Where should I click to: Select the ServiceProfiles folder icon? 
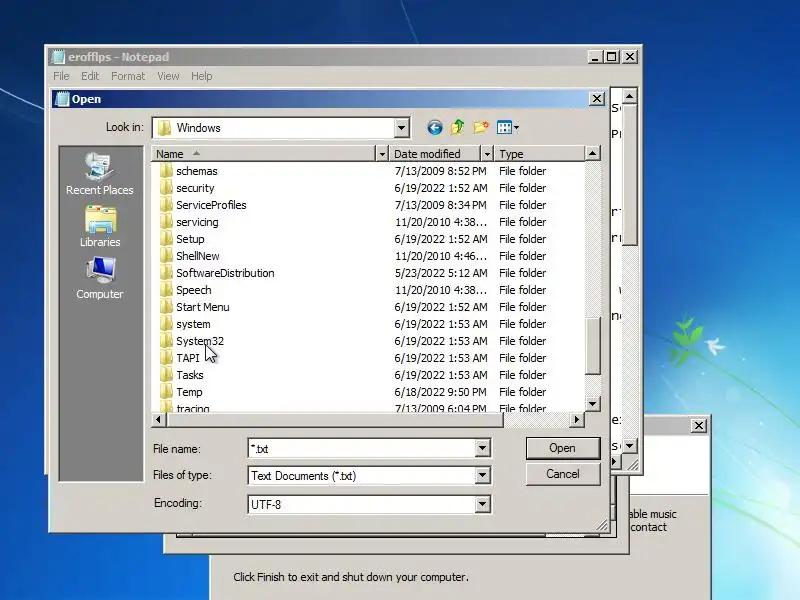[x=166, y=205]
